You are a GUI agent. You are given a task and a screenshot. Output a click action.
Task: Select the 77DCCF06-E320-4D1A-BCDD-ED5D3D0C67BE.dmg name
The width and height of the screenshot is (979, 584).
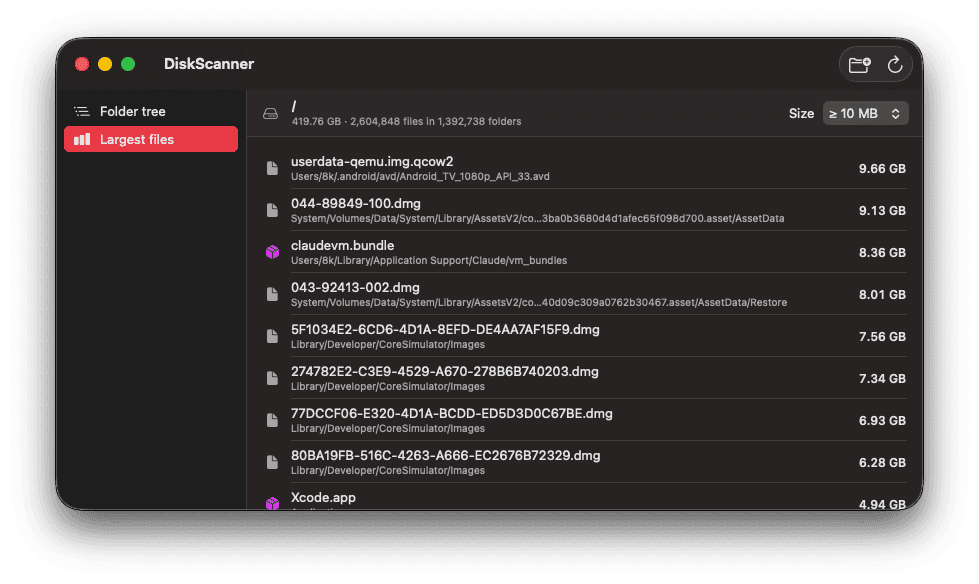(451, 413)
